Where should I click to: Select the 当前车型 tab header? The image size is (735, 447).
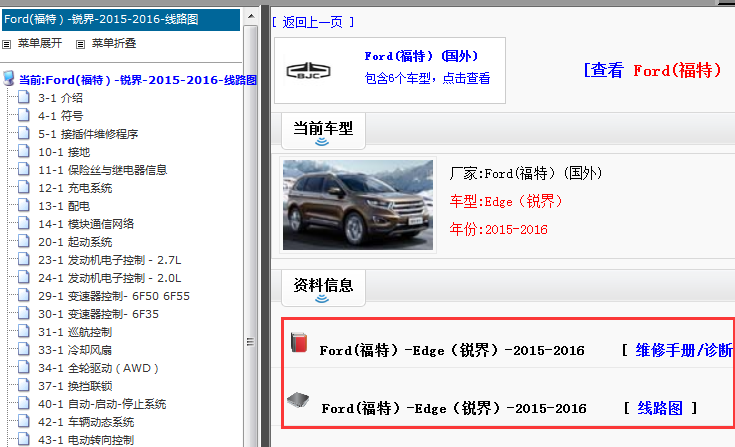coord(323,131)
